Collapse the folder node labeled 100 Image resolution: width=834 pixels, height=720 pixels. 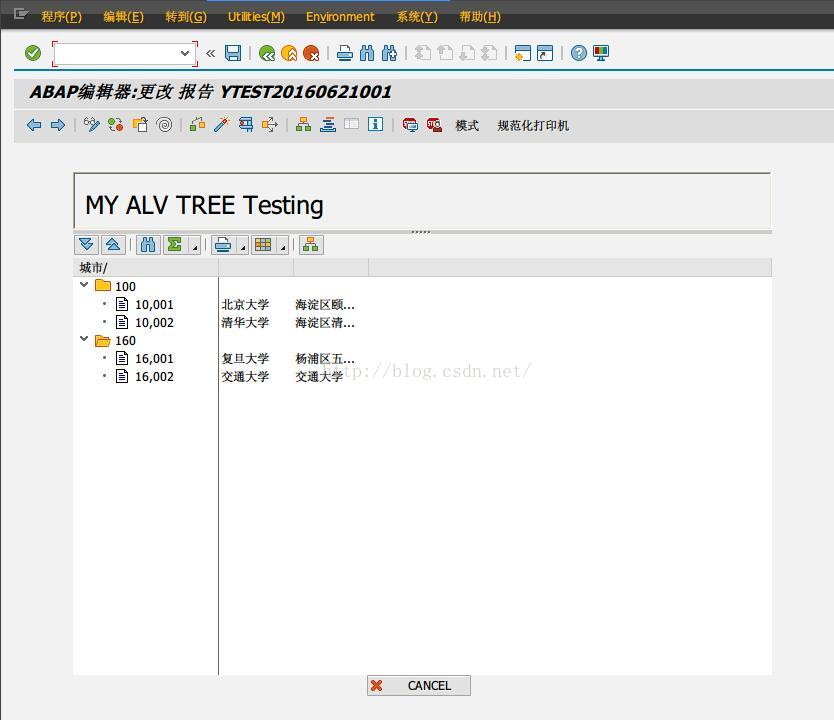coord(84,285)
